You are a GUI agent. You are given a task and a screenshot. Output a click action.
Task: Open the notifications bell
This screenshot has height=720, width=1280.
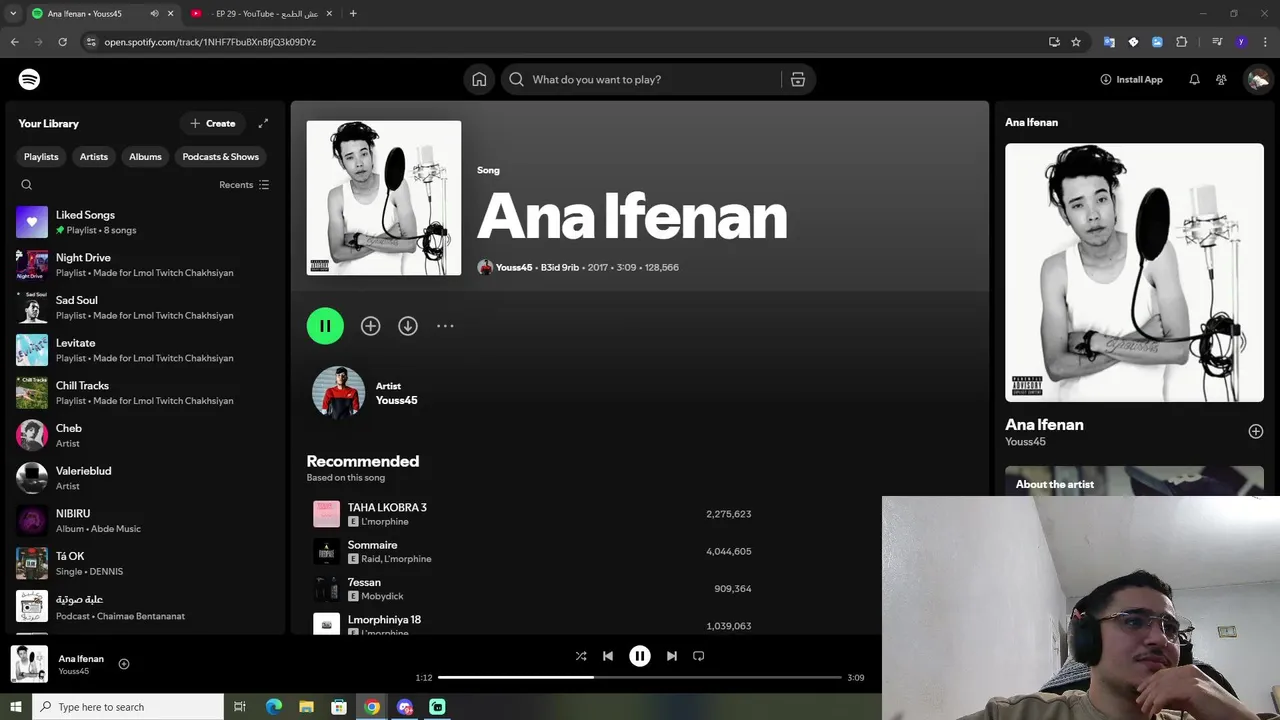[1194, 79]
